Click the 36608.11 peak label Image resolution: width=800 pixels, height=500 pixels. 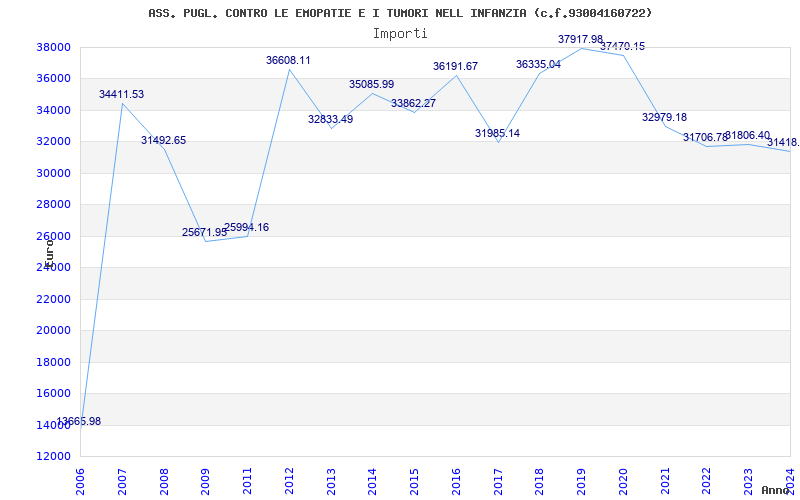coord(288,60)
